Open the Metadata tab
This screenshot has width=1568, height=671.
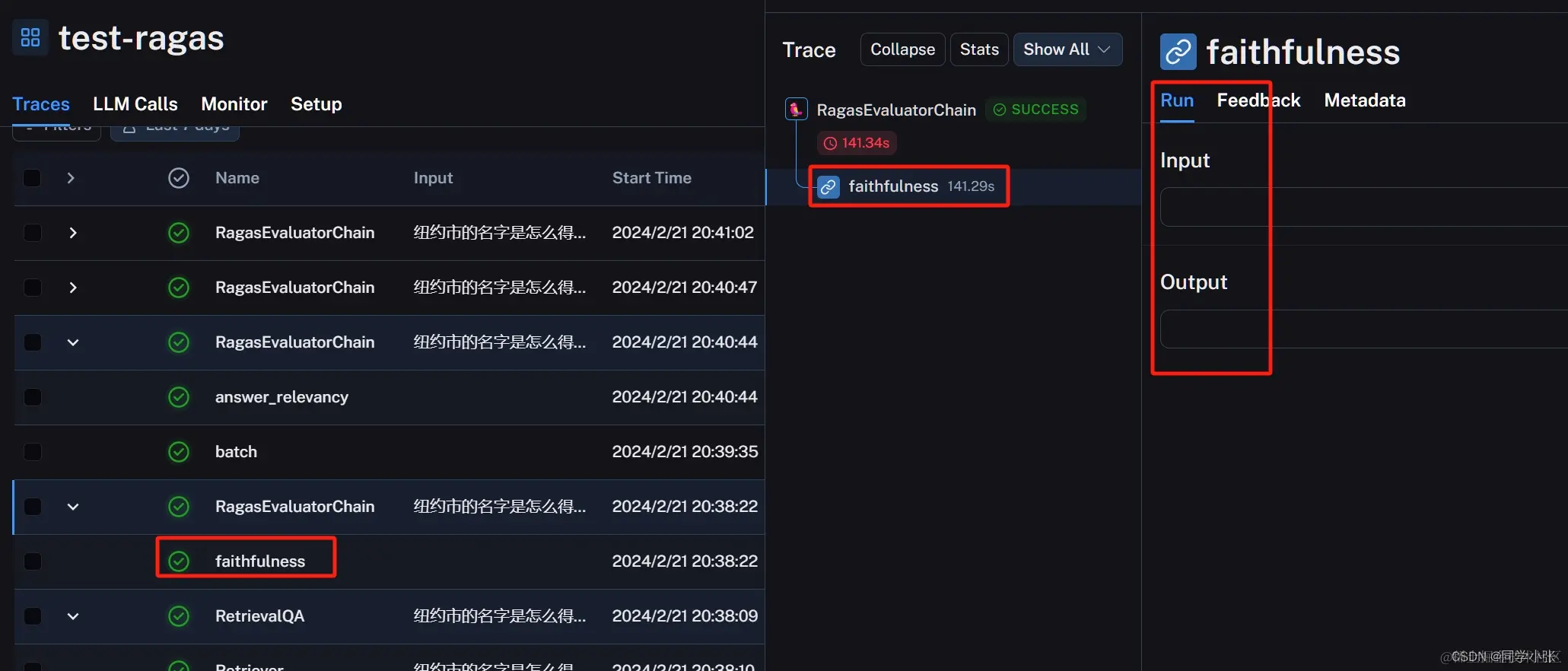pyautogui.click(x=1365, y=100)
